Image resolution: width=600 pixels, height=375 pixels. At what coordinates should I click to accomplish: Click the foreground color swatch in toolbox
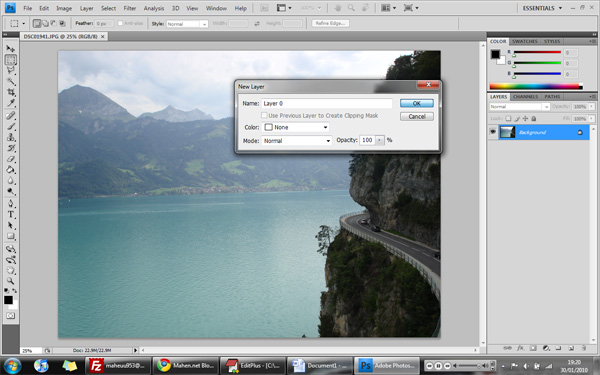point(8,300)
